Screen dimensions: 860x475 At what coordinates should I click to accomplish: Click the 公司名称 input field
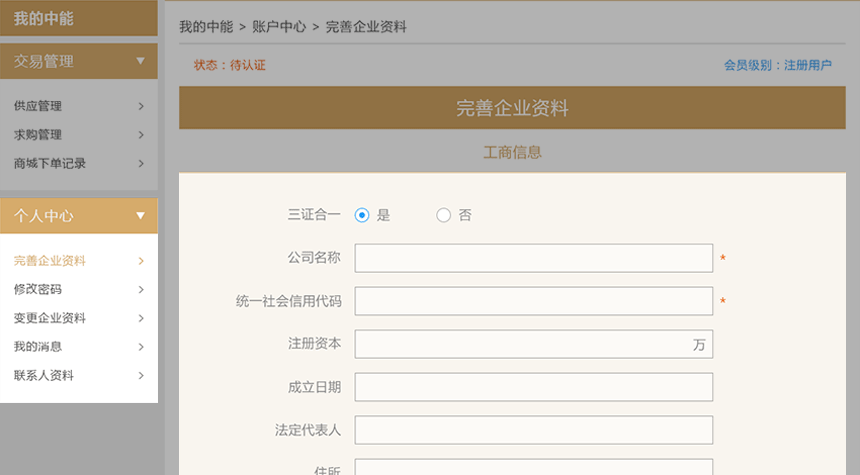coord(533,258)
